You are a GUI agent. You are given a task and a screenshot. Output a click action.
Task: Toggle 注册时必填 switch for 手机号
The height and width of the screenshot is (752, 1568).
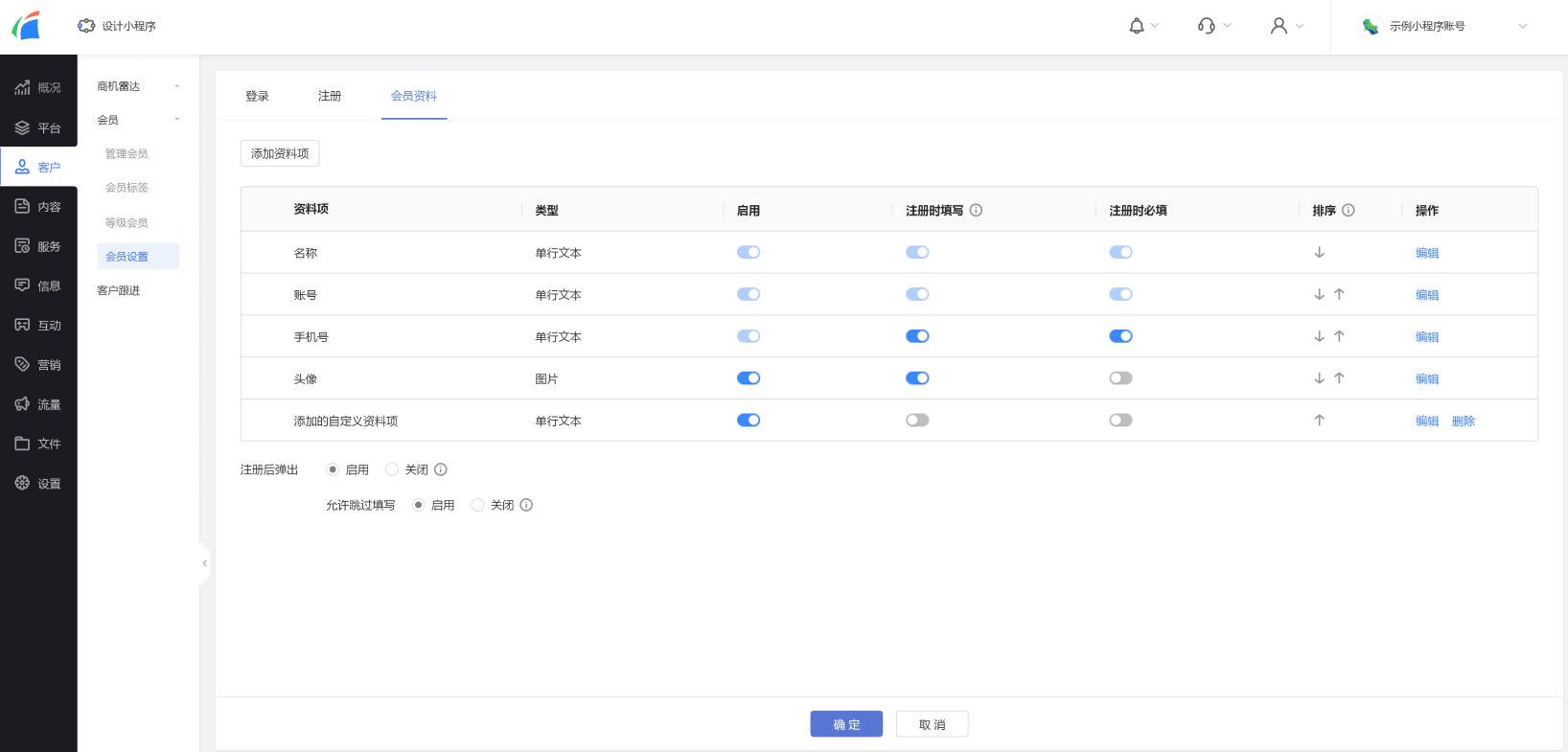pos(1120,336)
